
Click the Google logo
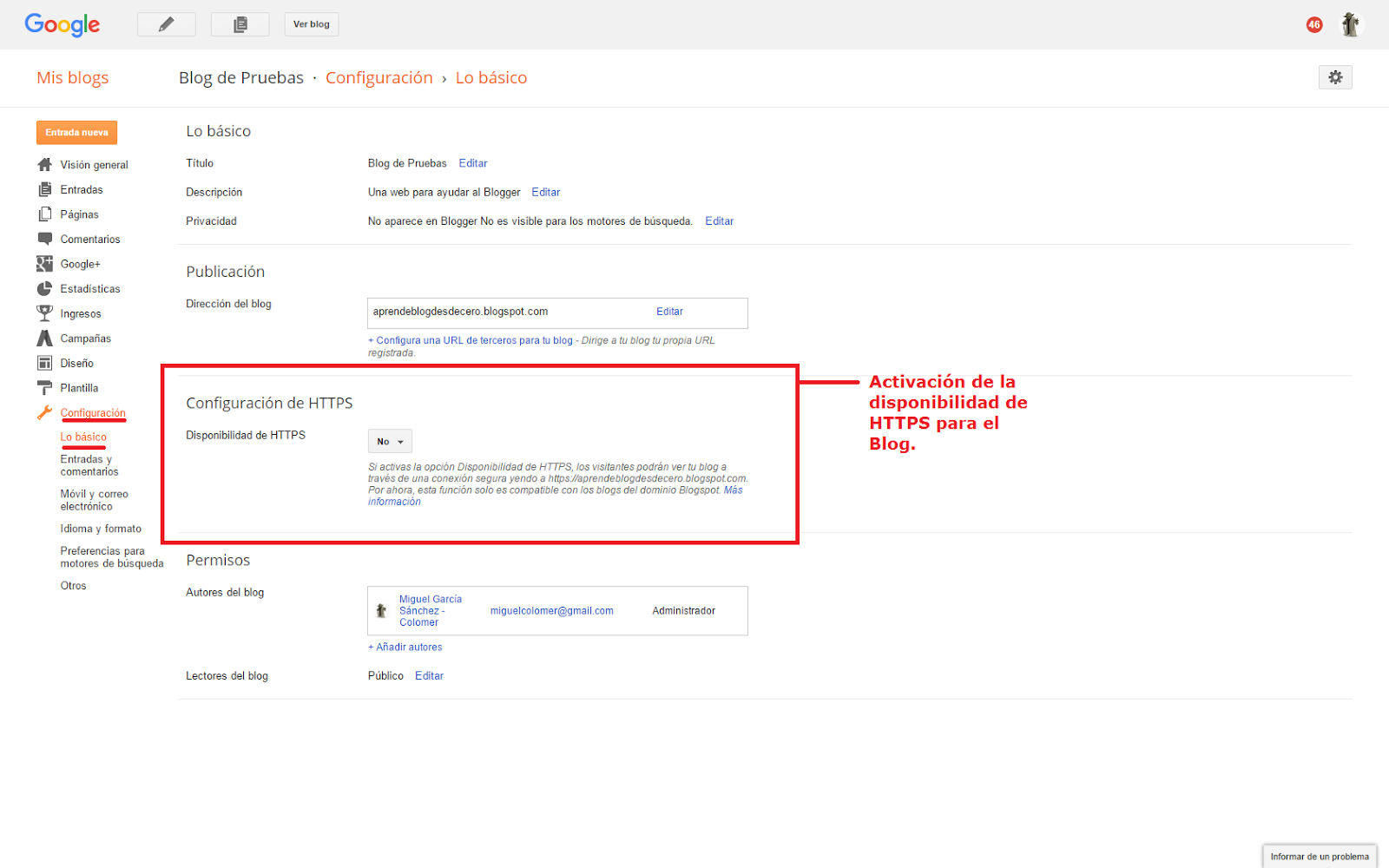click(x=62, y=25)
